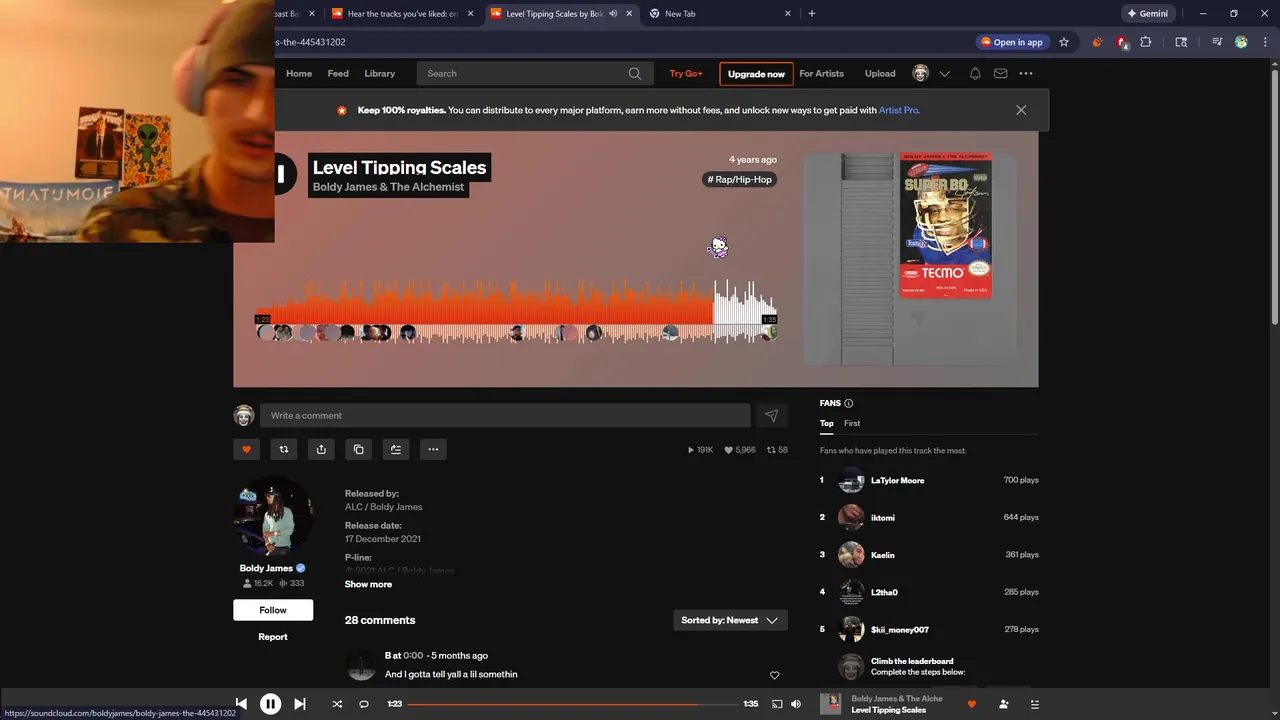This screenshot has width=1280, height=720.
Task: Open the Artist Pro link
Action: click(898, 110)
